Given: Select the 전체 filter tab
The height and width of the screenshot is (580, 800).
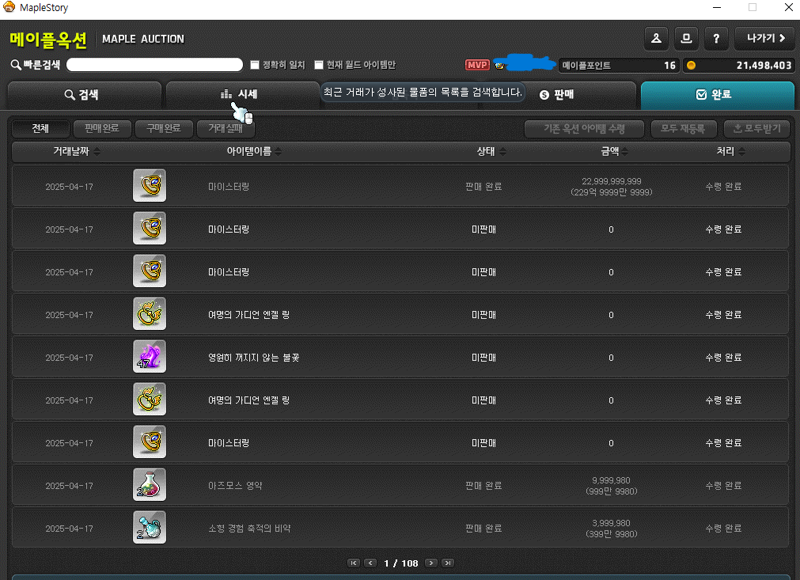Looking at the screenshot, I should pos(40,129).
